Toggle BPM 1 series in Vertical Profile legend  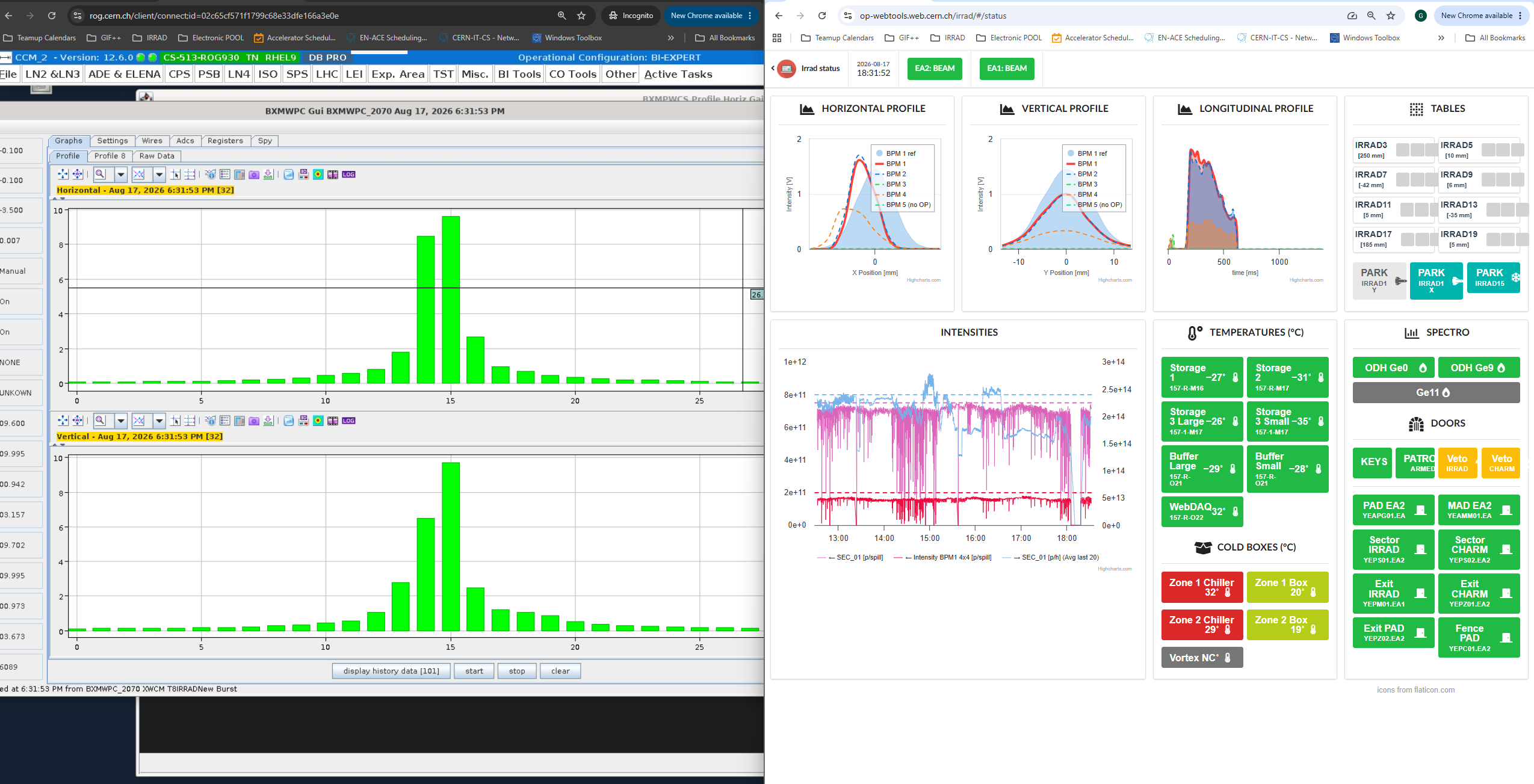point(1082,164)
